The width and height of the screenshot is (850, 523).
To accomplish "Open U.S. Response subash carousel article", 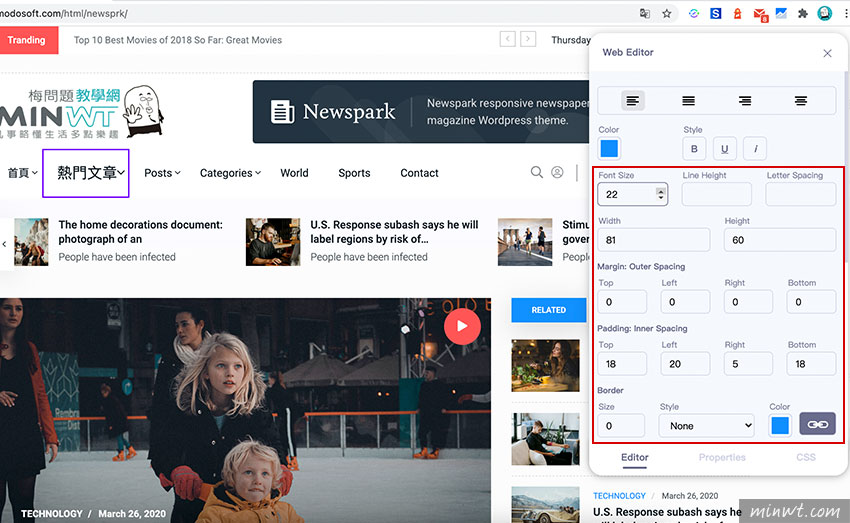I will click(394, 232).
